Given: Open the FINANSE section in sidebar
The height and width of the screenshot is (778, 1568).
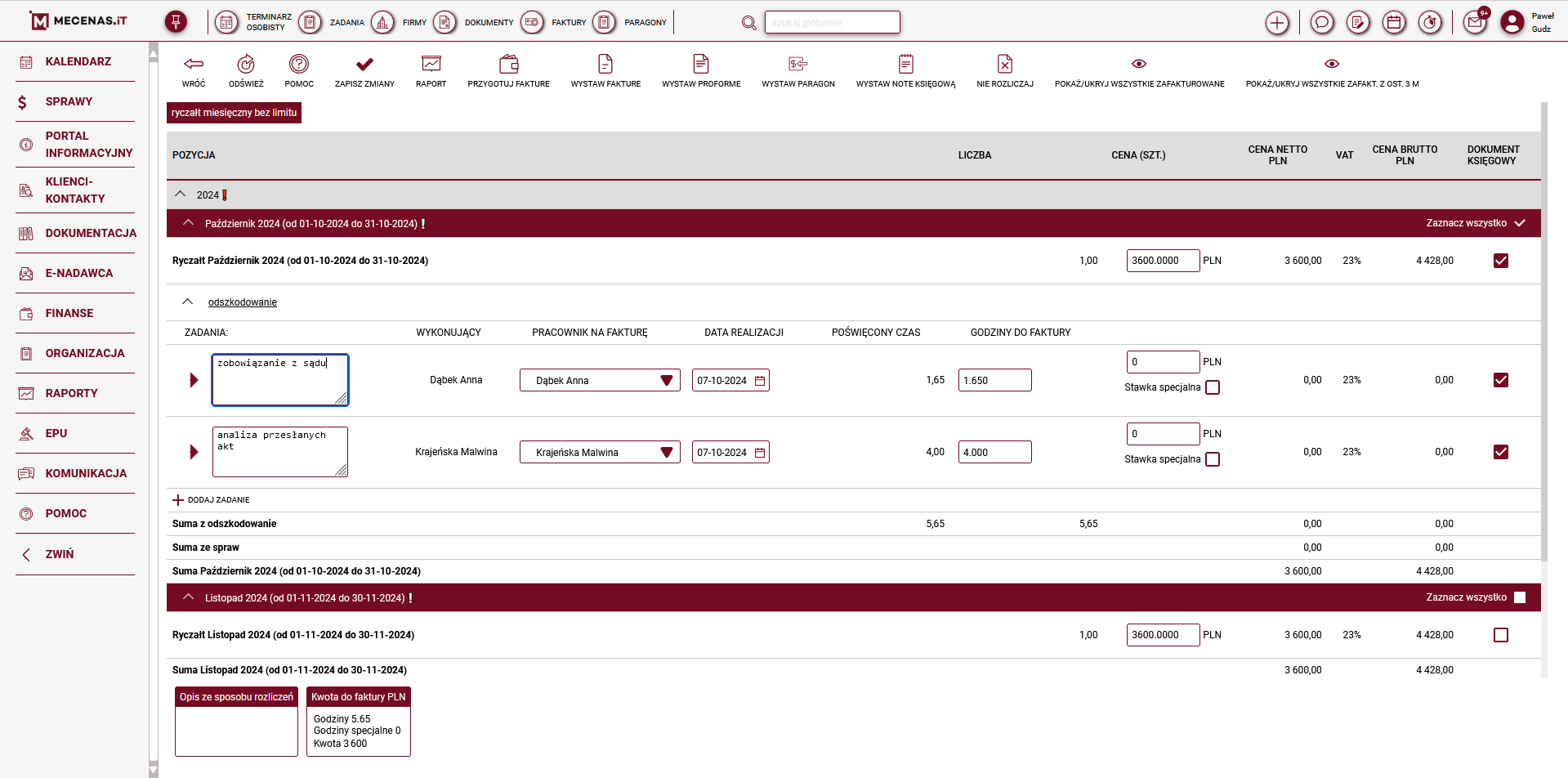Looking at the screenshot, I should 25,313.
